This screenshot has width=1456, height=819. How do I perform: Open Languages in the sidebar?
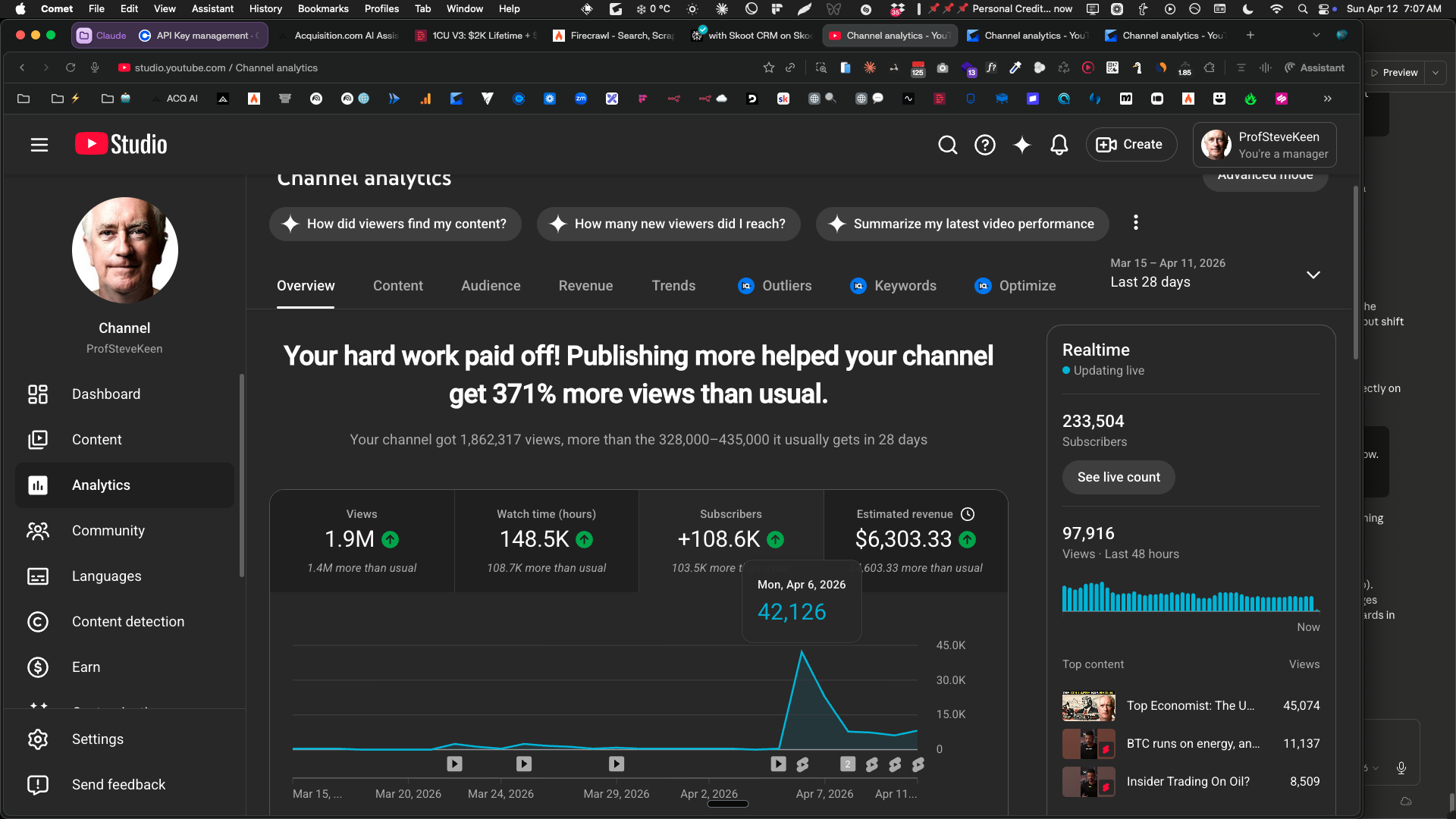[124, 576]
